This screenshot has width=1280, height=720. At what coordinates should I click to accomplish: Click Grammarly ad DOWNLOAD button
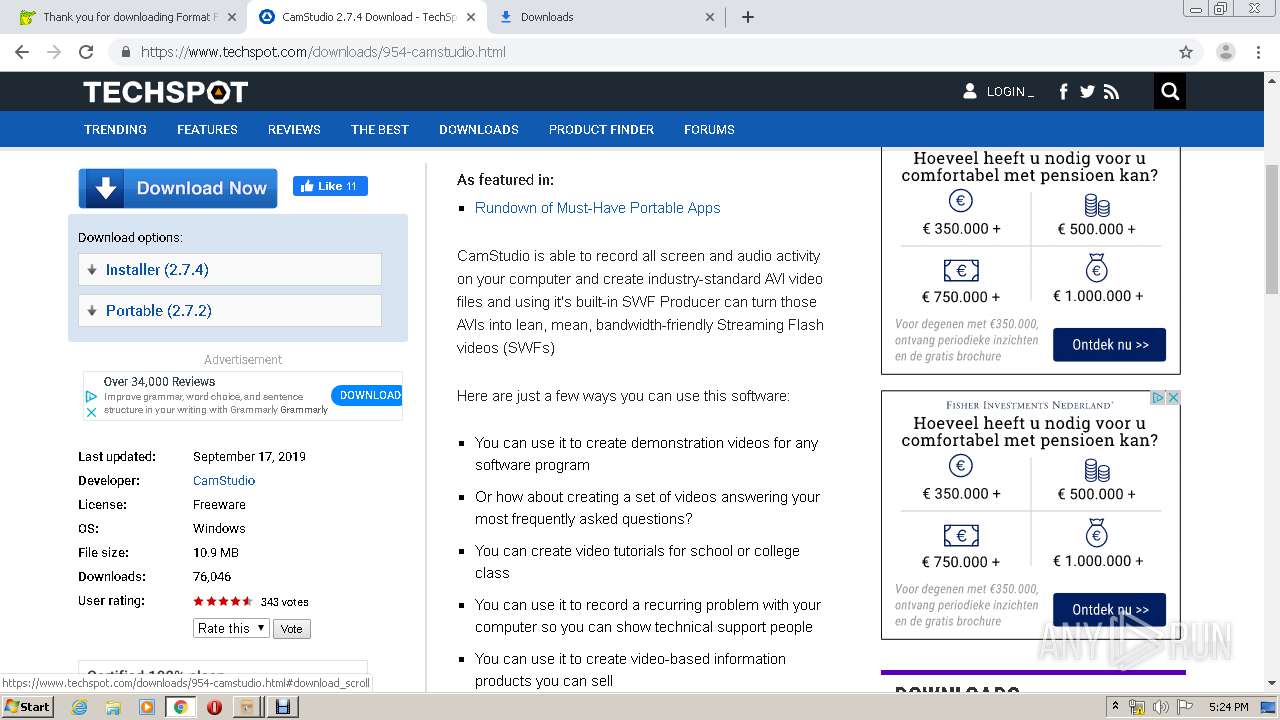[368, 395]
